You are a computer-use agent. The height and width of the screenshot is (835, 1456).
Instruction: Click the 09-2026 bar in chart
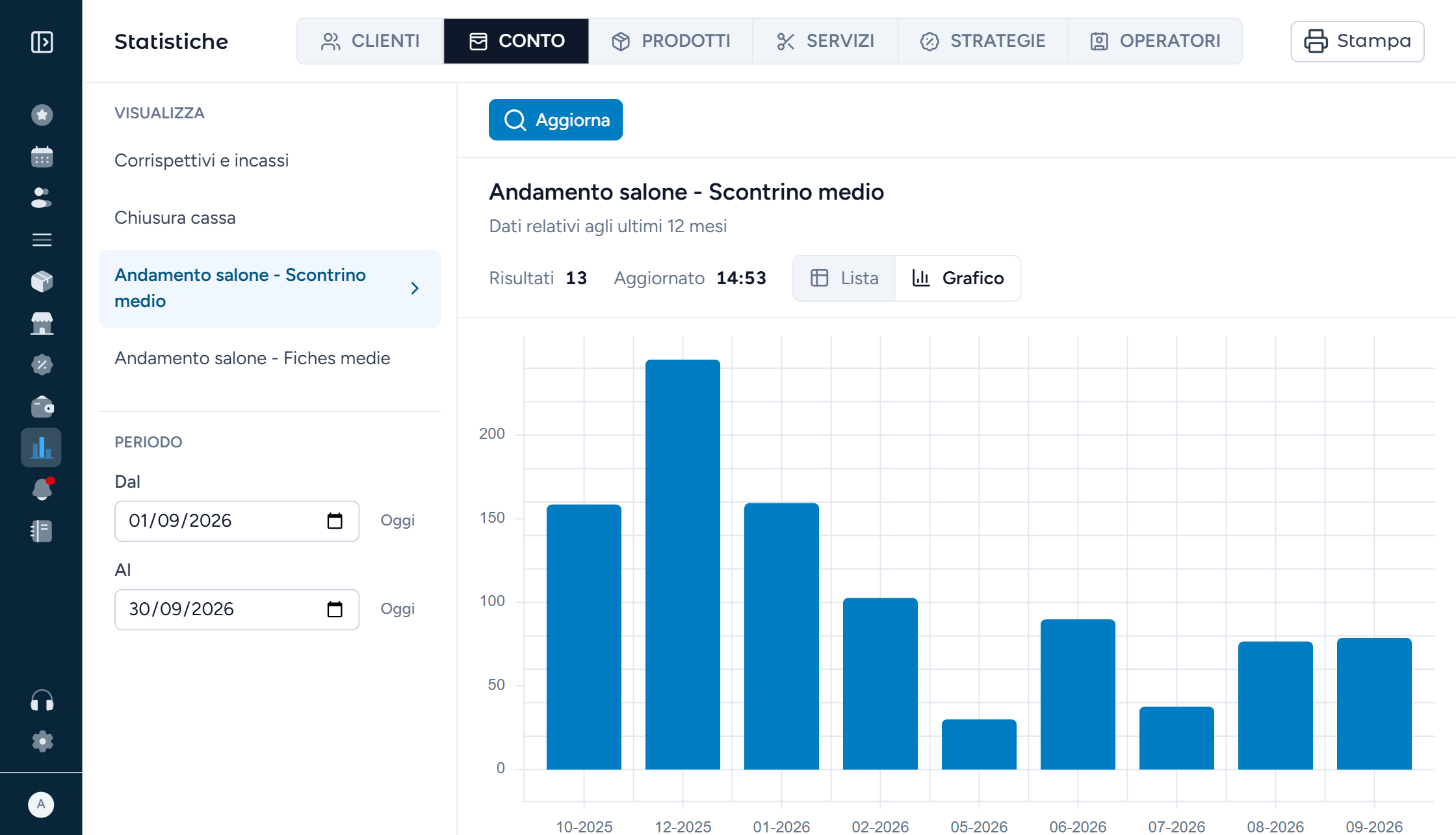(x=1374, y=704)
